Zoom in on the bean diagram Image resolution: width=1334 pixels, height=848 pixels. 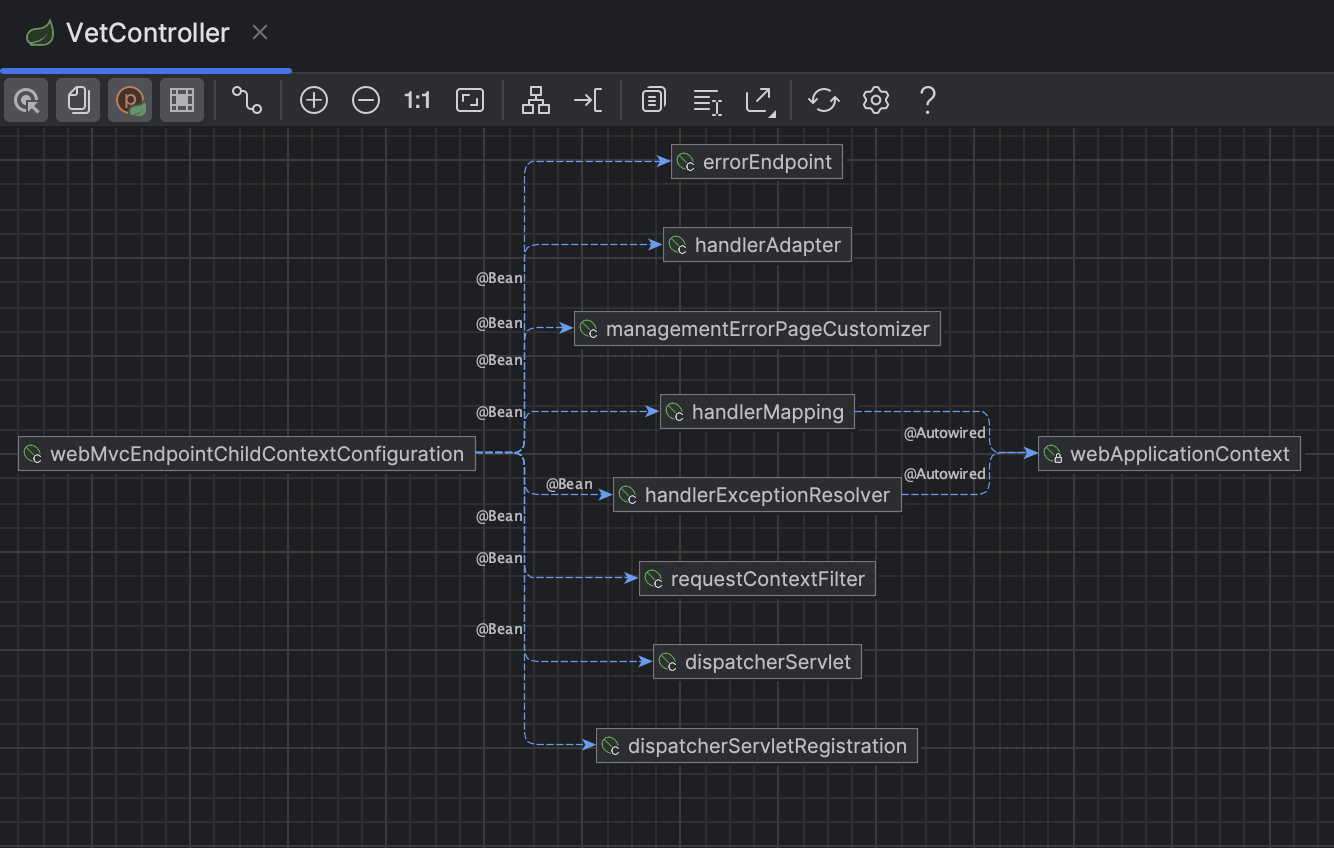click(x=313, y=100)
